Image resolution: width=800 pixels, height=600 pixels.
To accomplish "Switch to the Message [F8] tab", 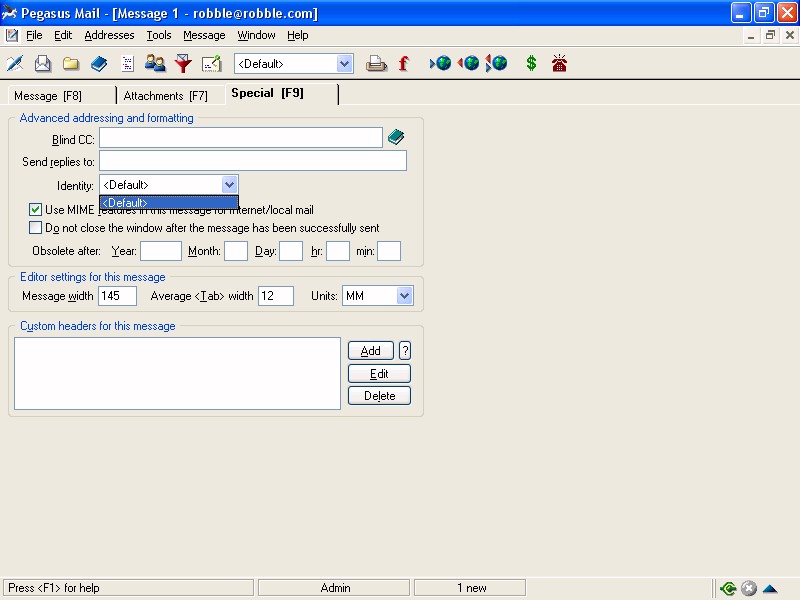I will (x=62, y=96).
